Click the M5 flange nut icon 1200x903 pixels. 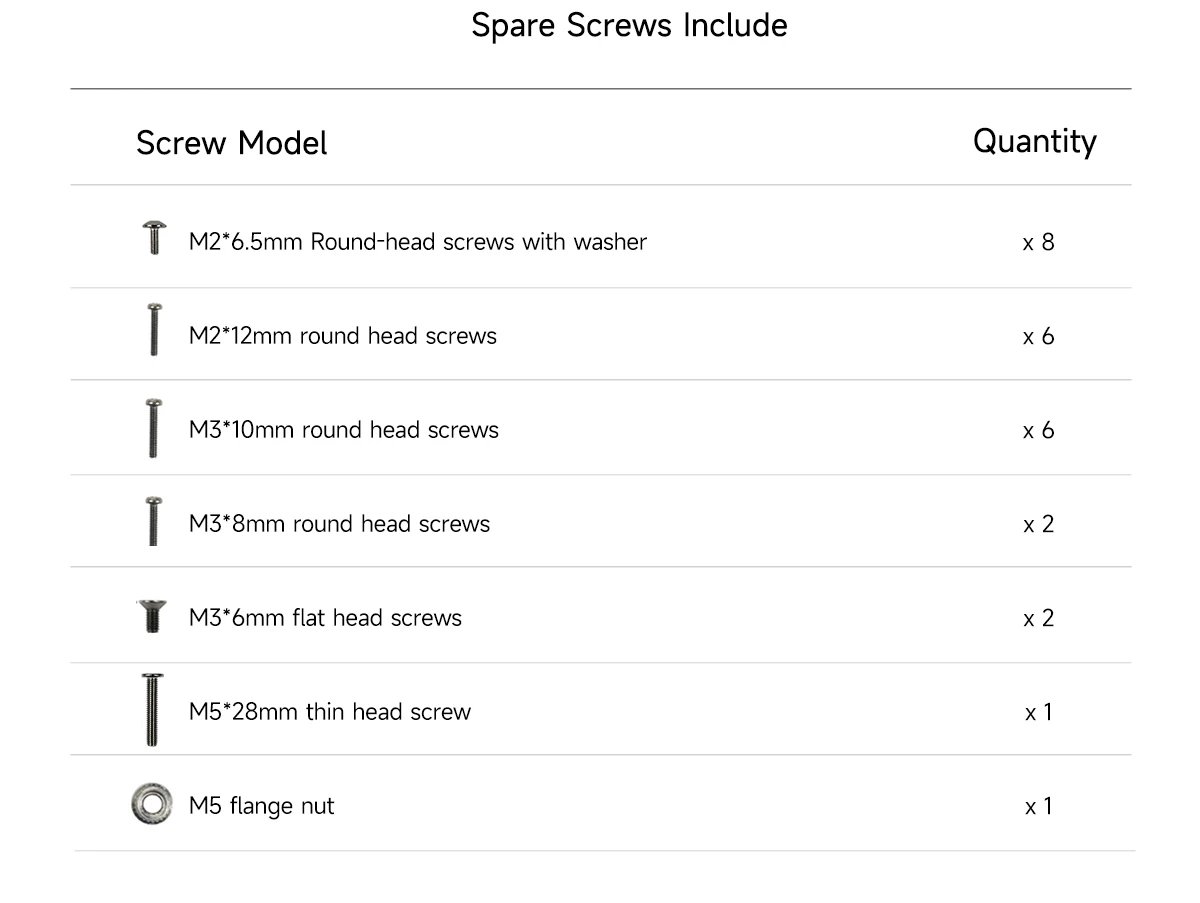(x=151, y=804)
